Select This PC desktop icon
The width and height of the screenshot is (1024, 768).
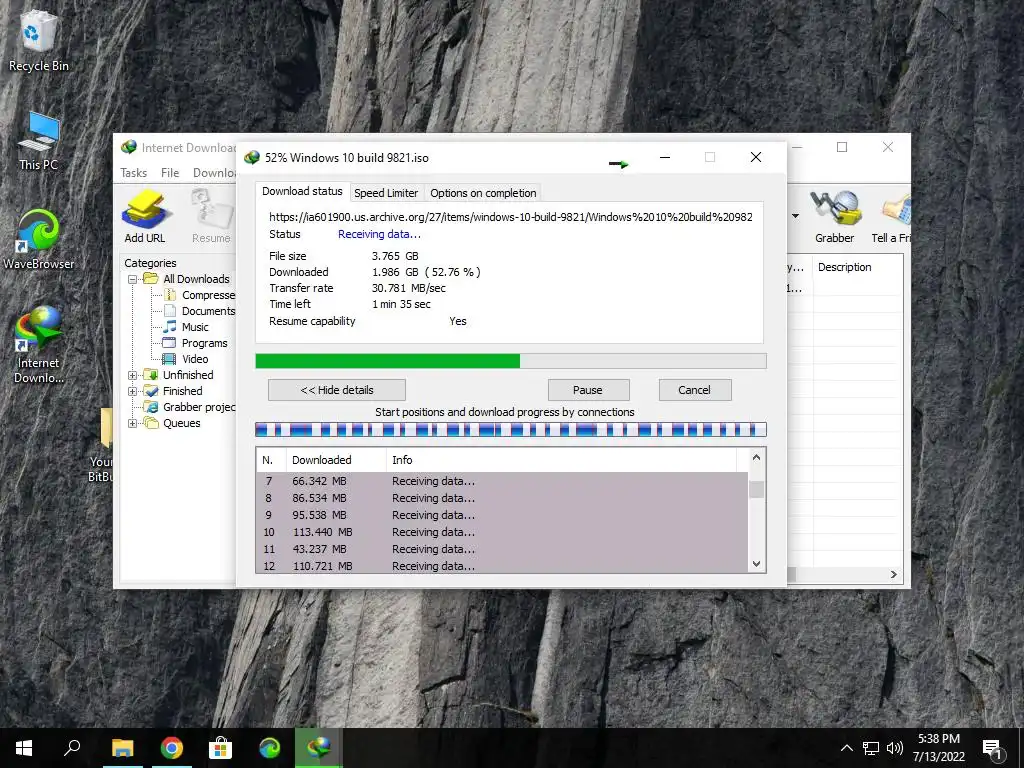[x=39, y=141]
